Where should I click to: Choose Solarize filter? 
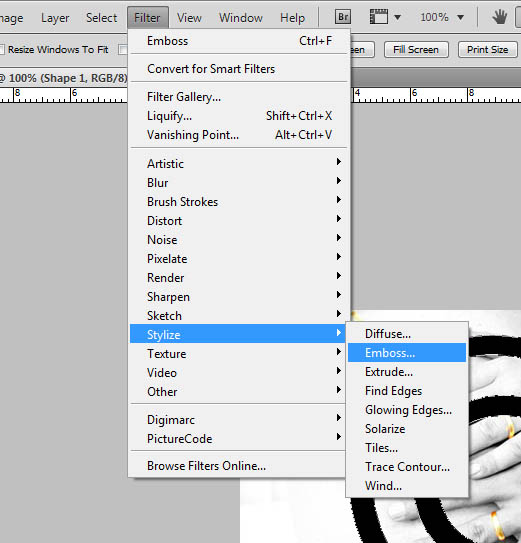407,429
